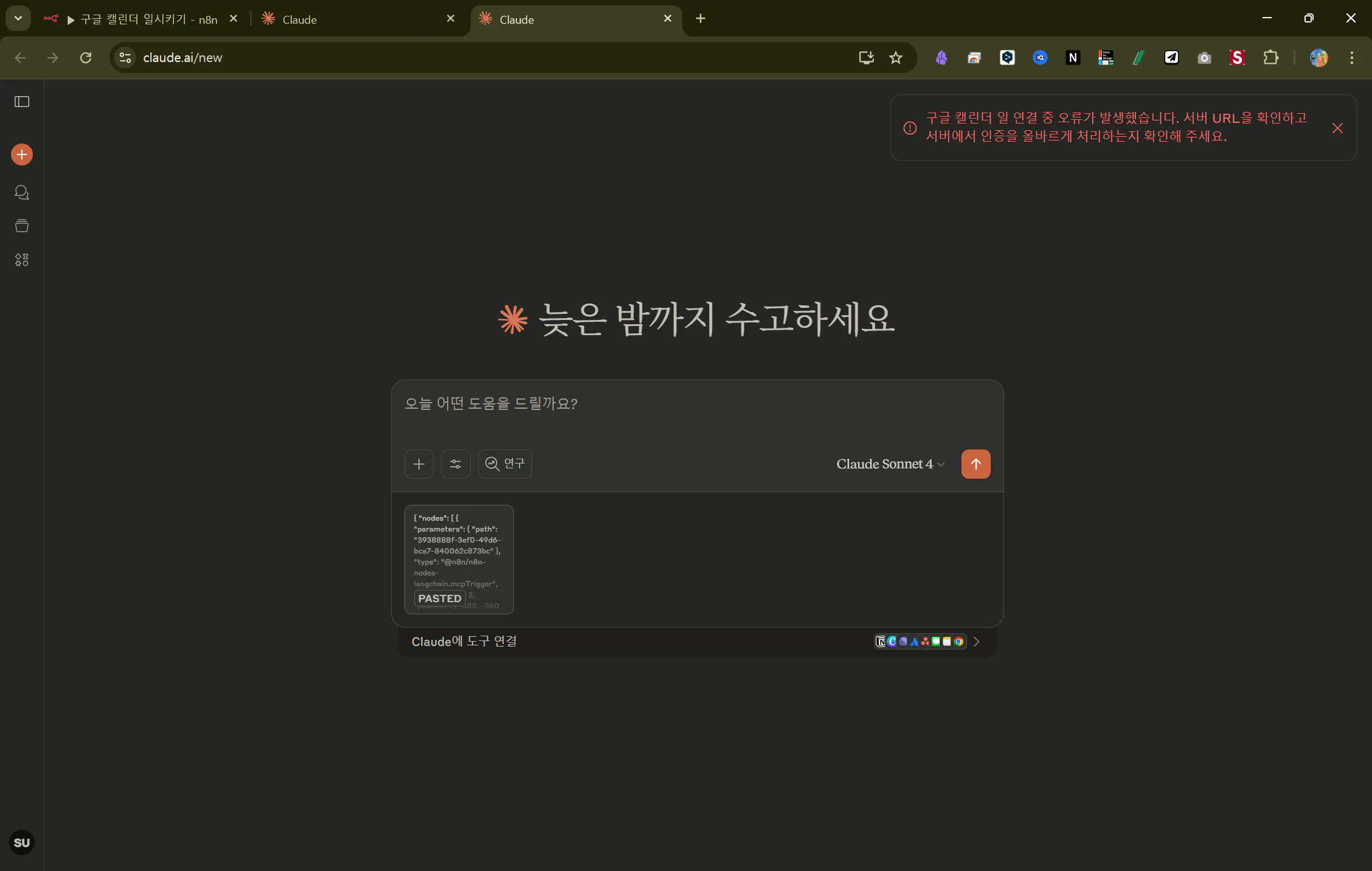View site information icon in address bar
This screenshot has height=871, width=1372.
pyautogui.click(x=125, y=58)
